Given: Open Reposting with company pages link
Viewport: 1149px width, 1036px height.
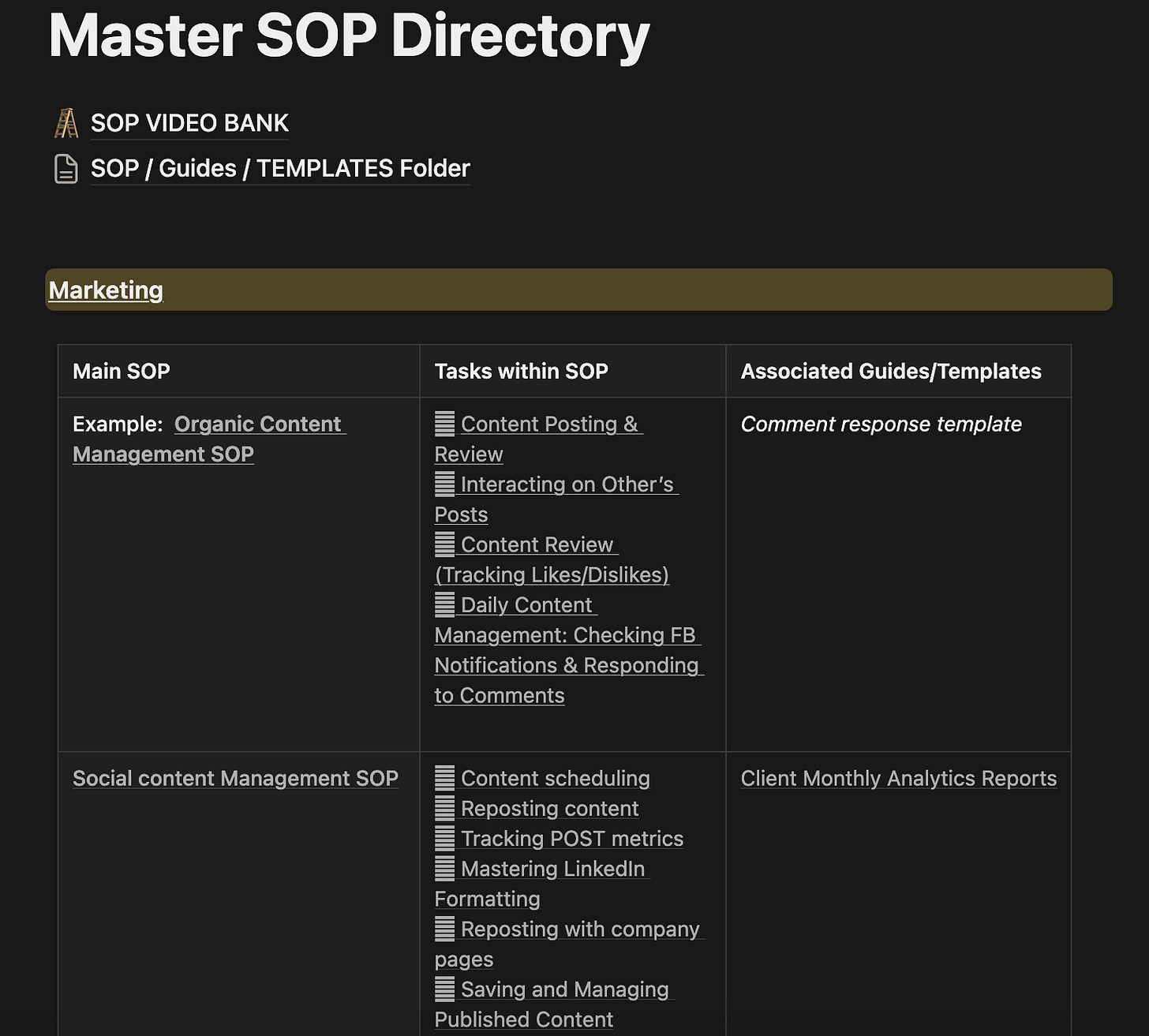Looking at the screenshot, I should point(568,944).
